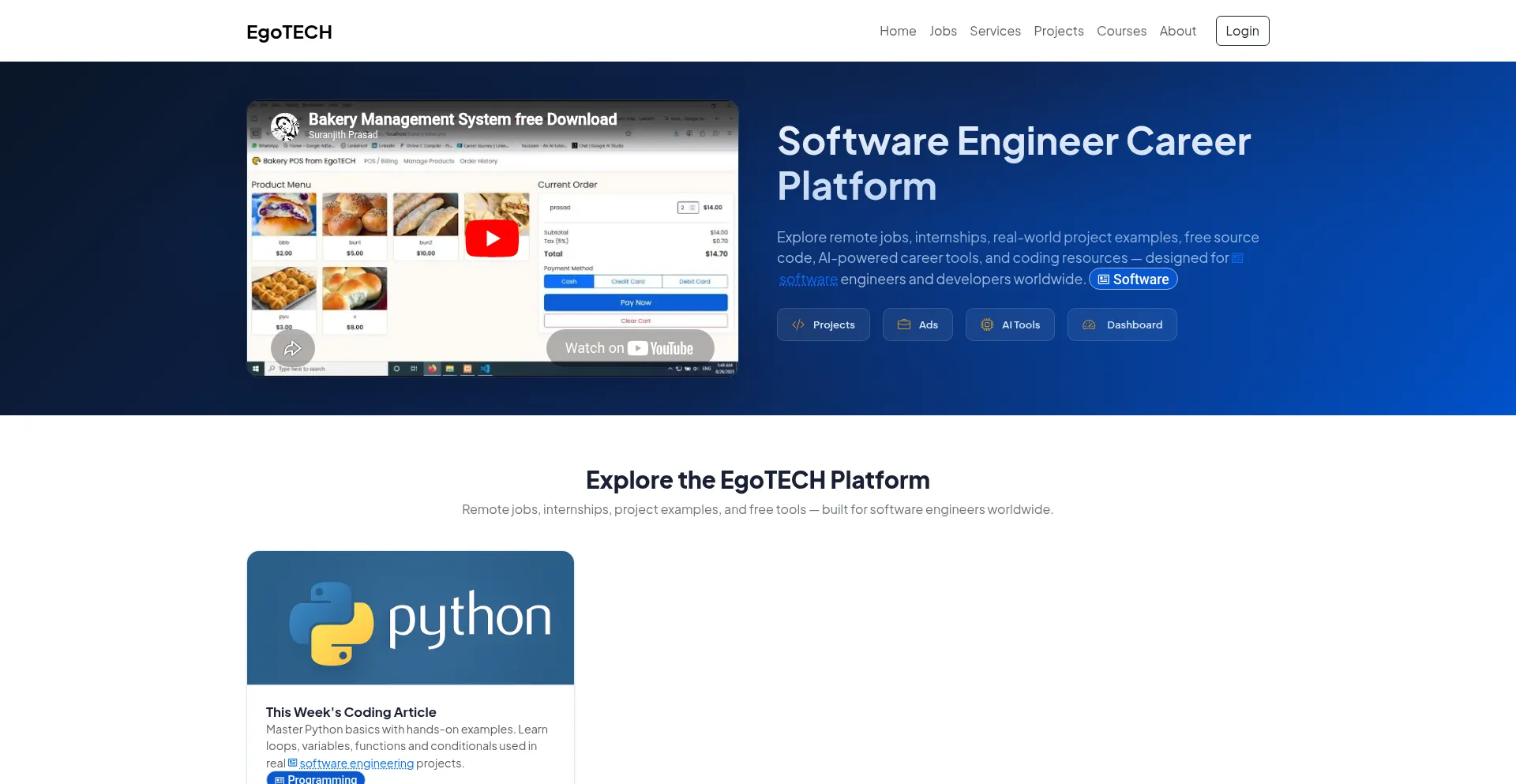Viewport: 1516px width, 784px height.
Task: Select Projects in the top navigation bar
Action: (1058, 31)
